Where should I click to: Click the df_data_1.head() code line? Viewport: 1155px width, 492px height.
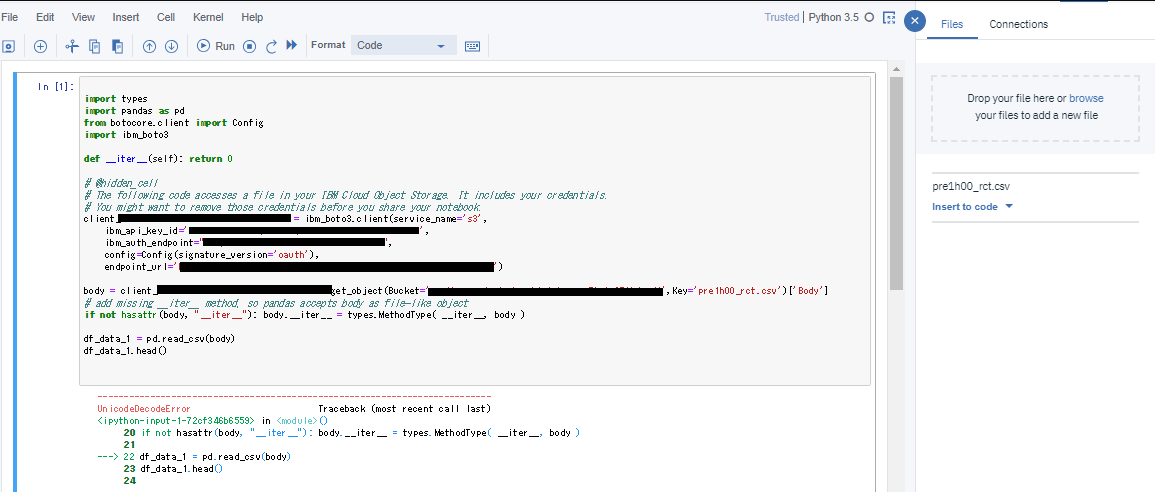click(126, 351)
